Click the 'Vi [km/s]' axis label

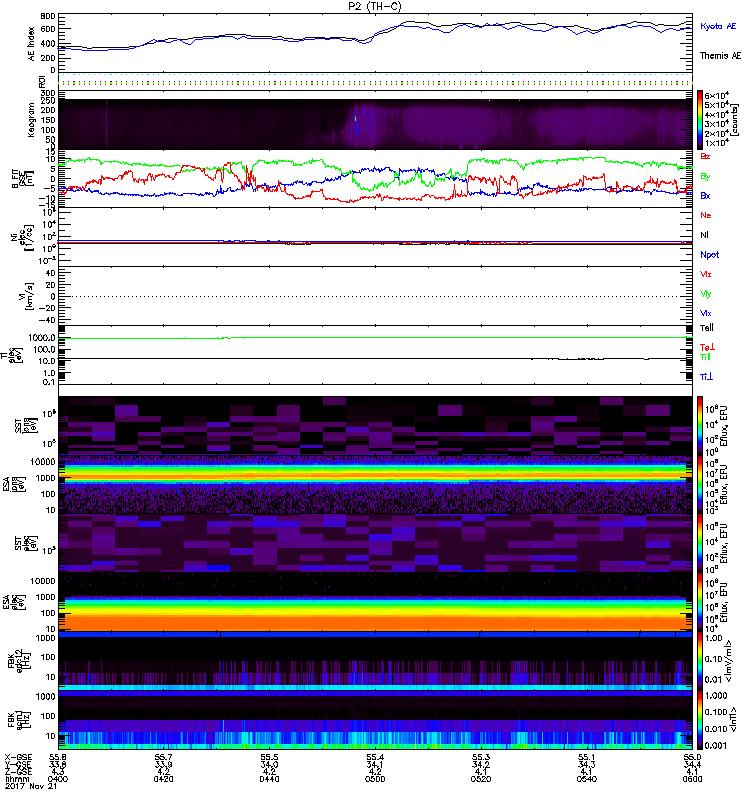click(26, 296)
